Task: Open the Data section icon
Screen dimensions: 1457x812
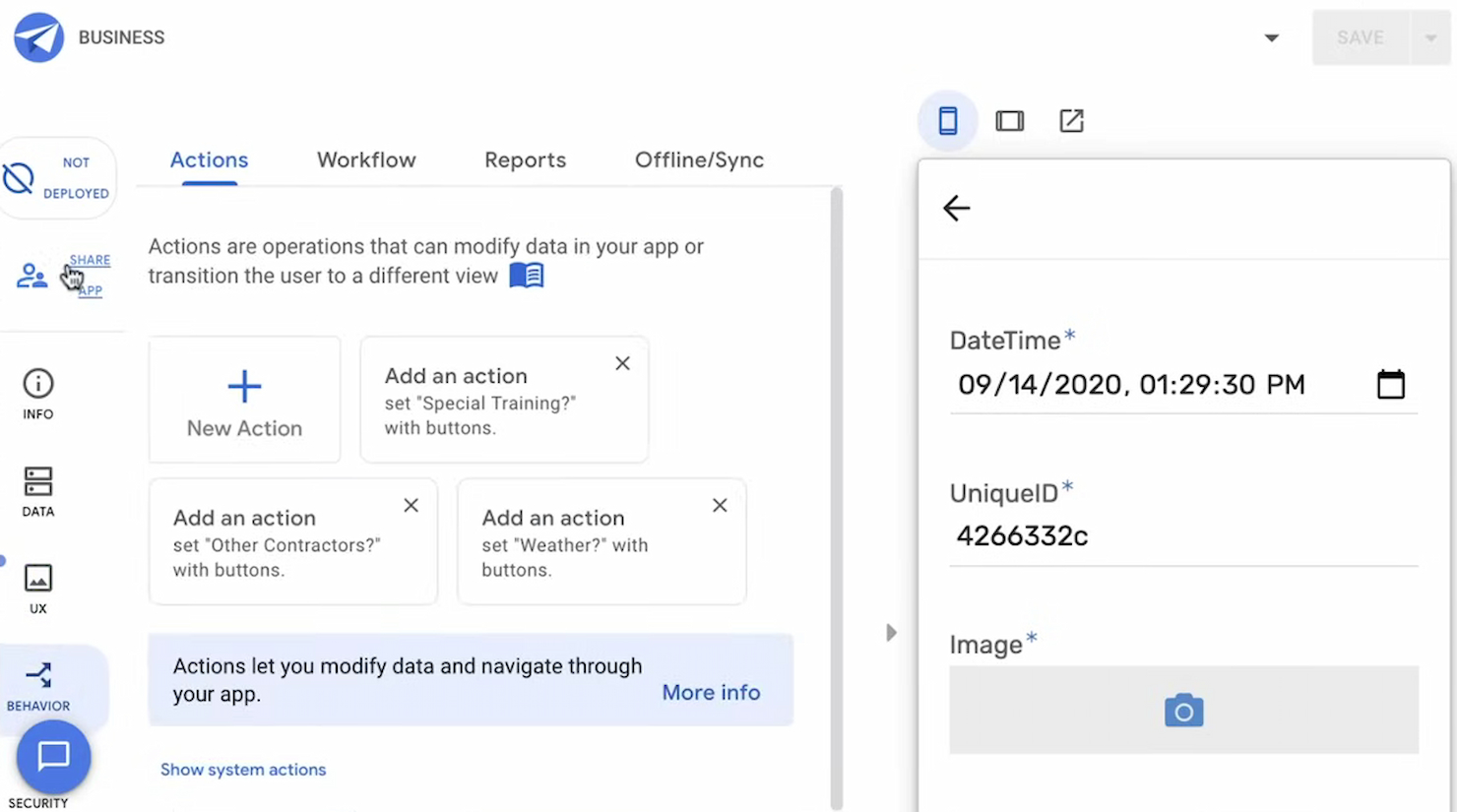Action: (38, 481)
